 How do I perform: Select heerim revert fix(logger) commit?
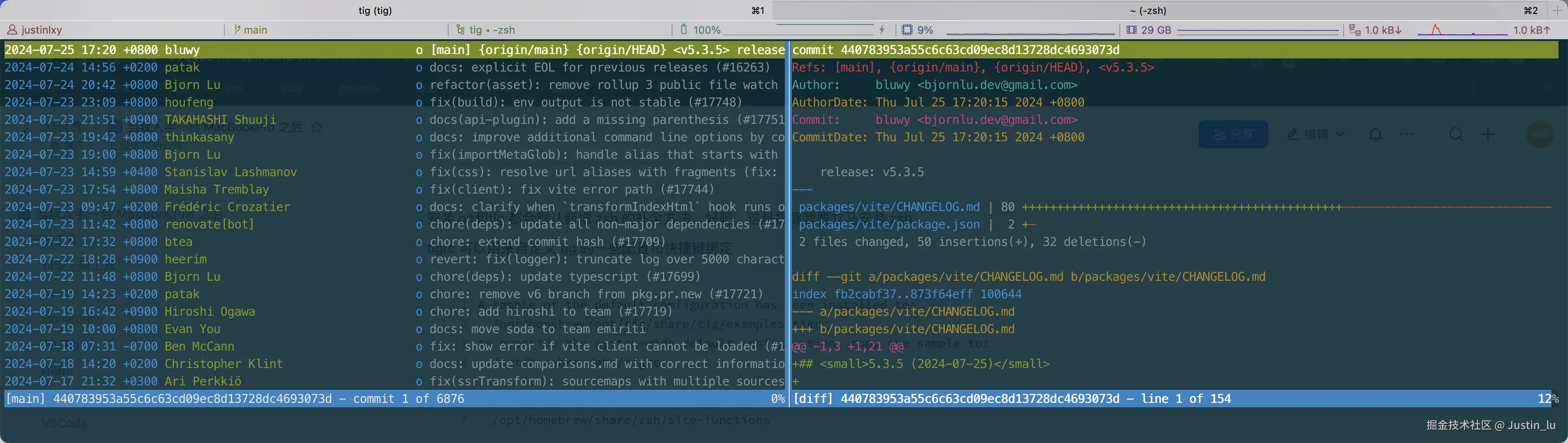395,259
